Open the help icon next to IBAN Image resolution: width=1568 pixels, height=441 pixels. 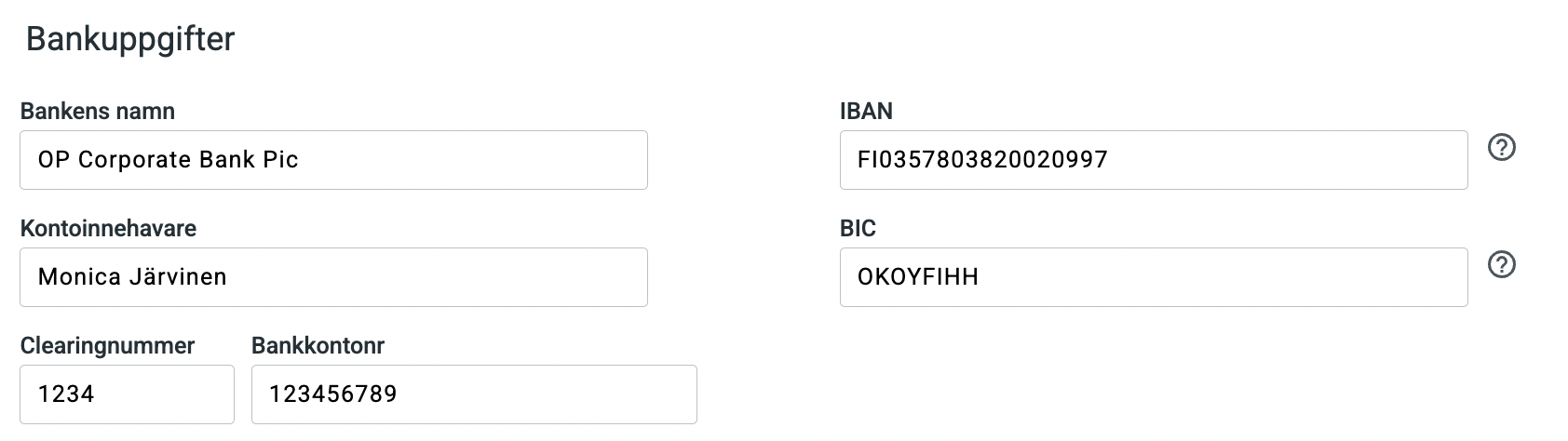1501,148
